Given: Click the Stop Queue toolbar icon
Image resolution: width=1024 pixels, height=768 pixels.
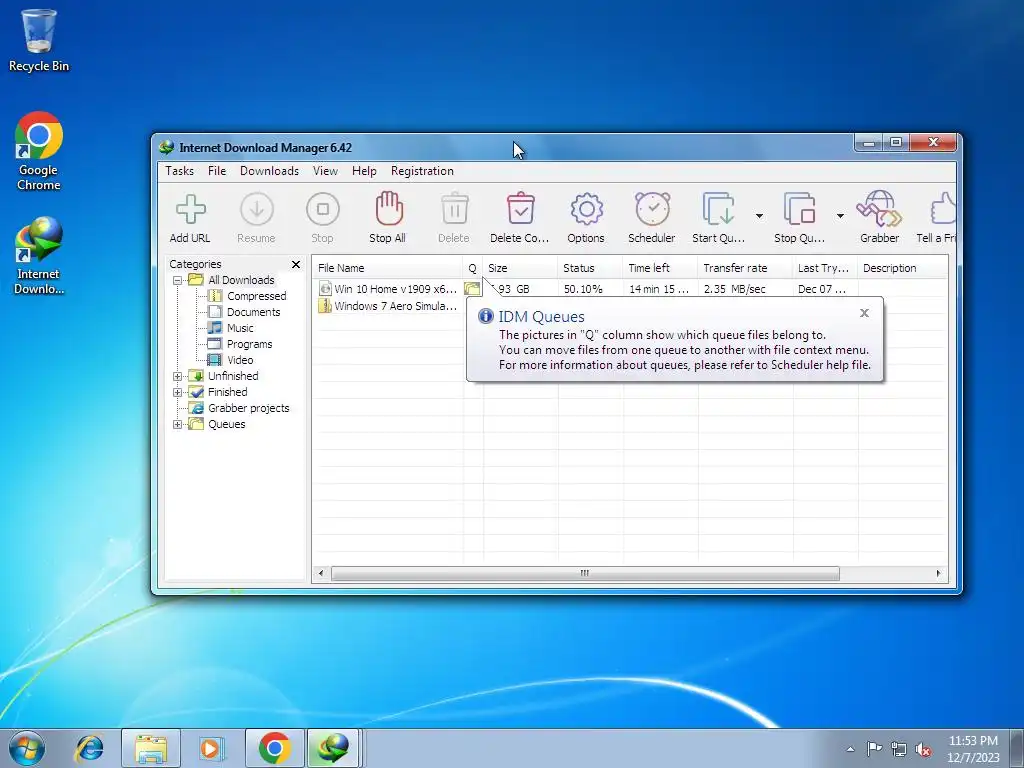Looking at the screenshot, I should (x=800, y=209).
